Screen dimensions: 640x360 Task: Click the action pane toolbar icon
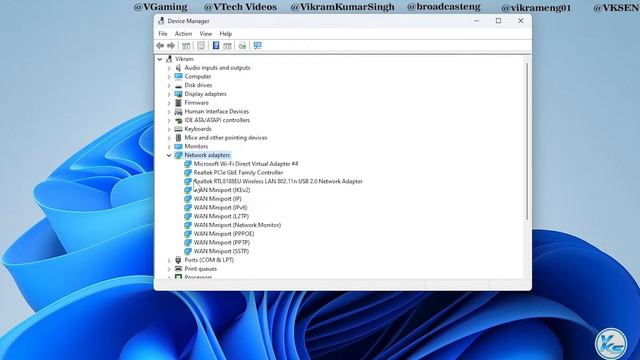227,46
